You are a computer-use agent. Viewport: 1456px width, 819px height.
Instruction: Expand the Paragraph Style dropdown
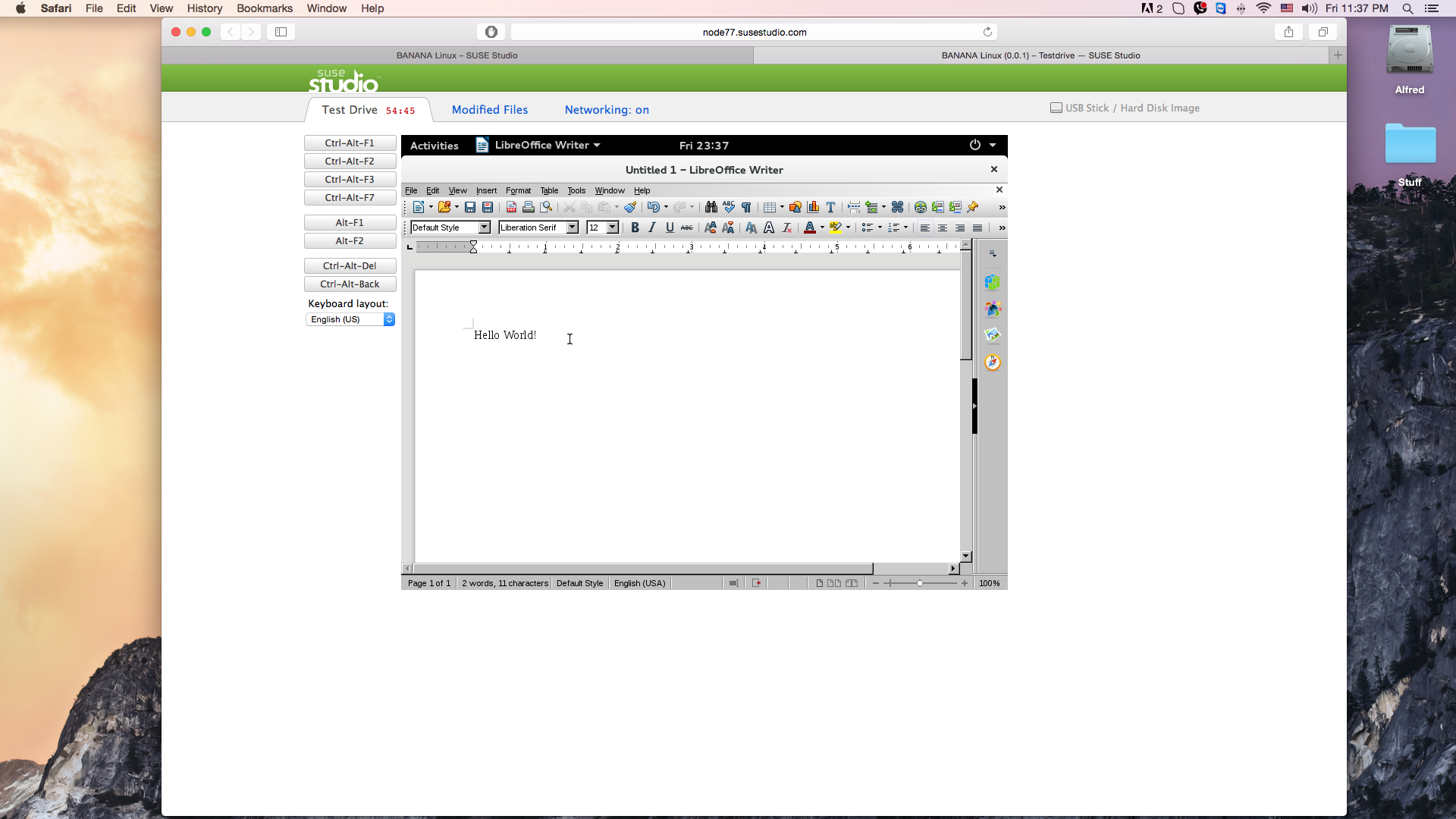(x=485, y=228)
